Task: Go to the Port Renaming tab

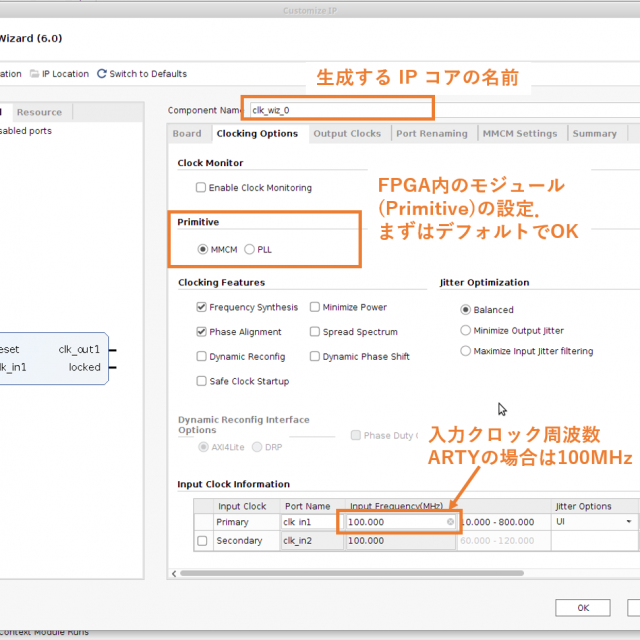Action: coord(431,134)
